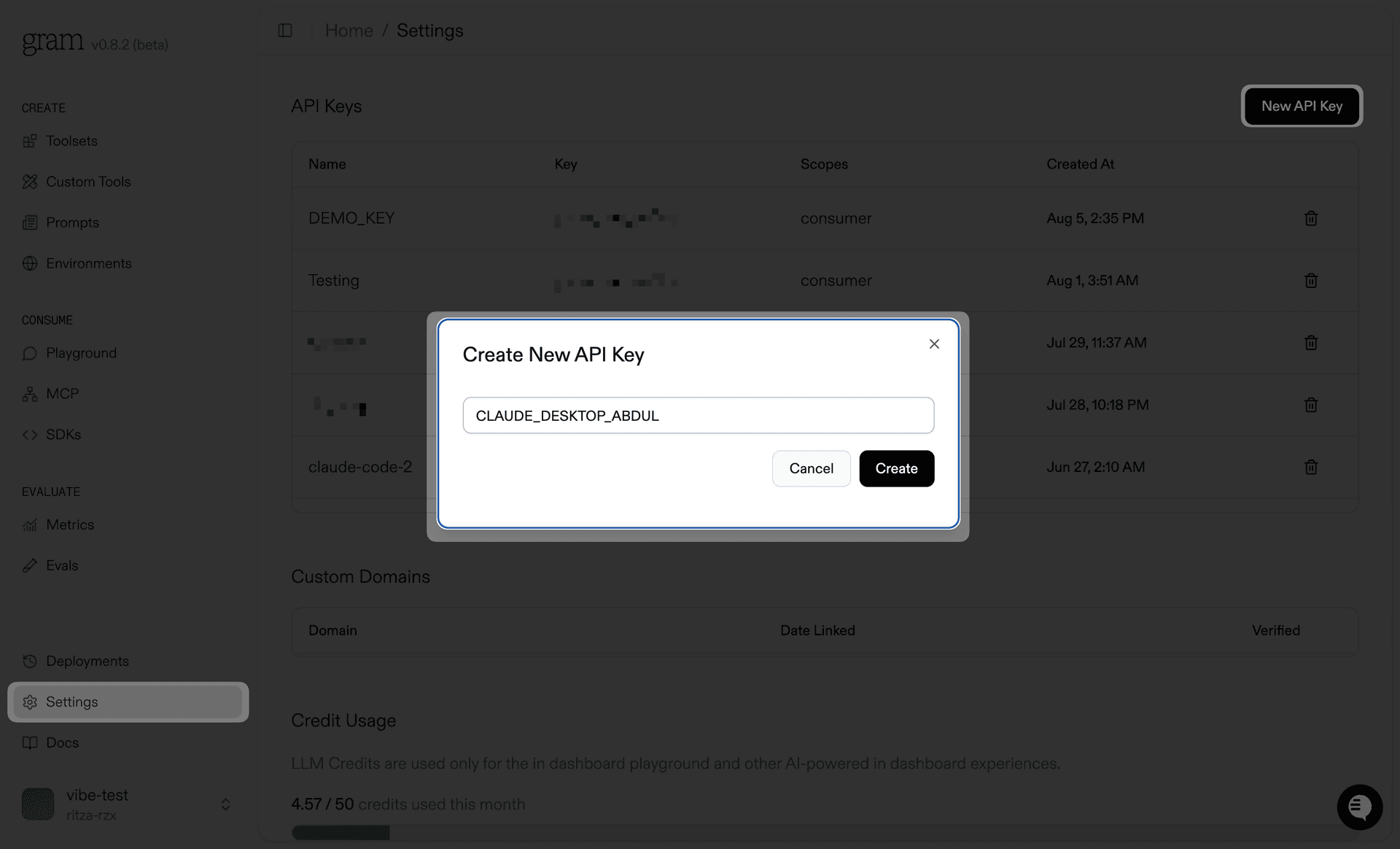
Task: Delete the DEMO_KEY API key
Action: (x=1310, y=218)
